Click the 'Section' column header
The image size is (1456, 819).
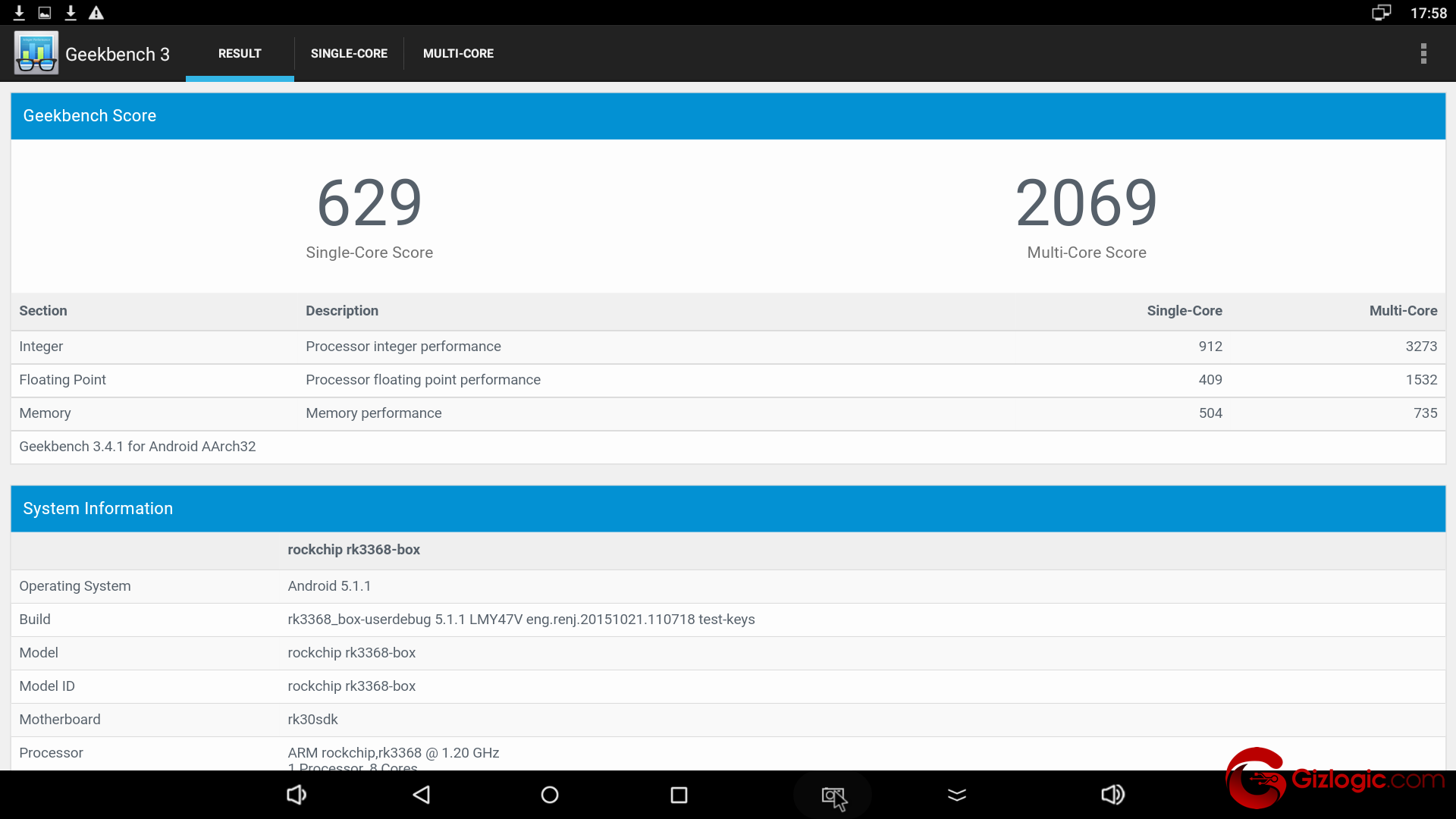tap(43, 311)
